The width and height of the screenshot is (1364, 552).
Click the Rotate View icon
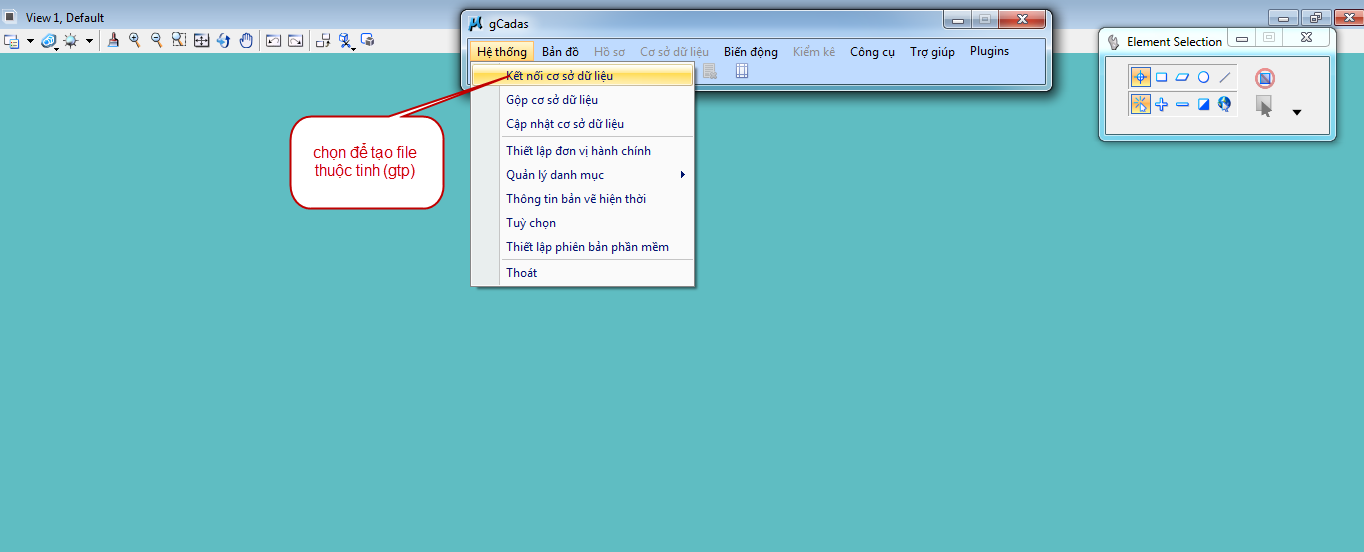(x=223, y=40)
